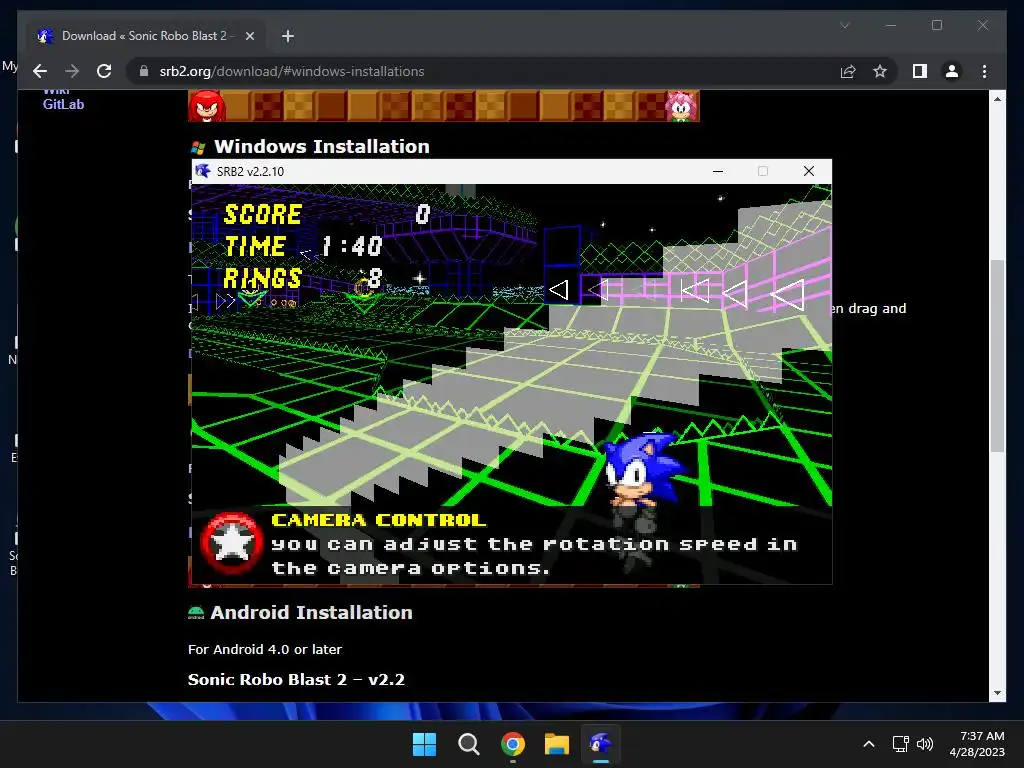Click the leftmost white arrow sign in game
Image resolution: width=1024 pixels, height=768 pixels.
tap(558, 290)
